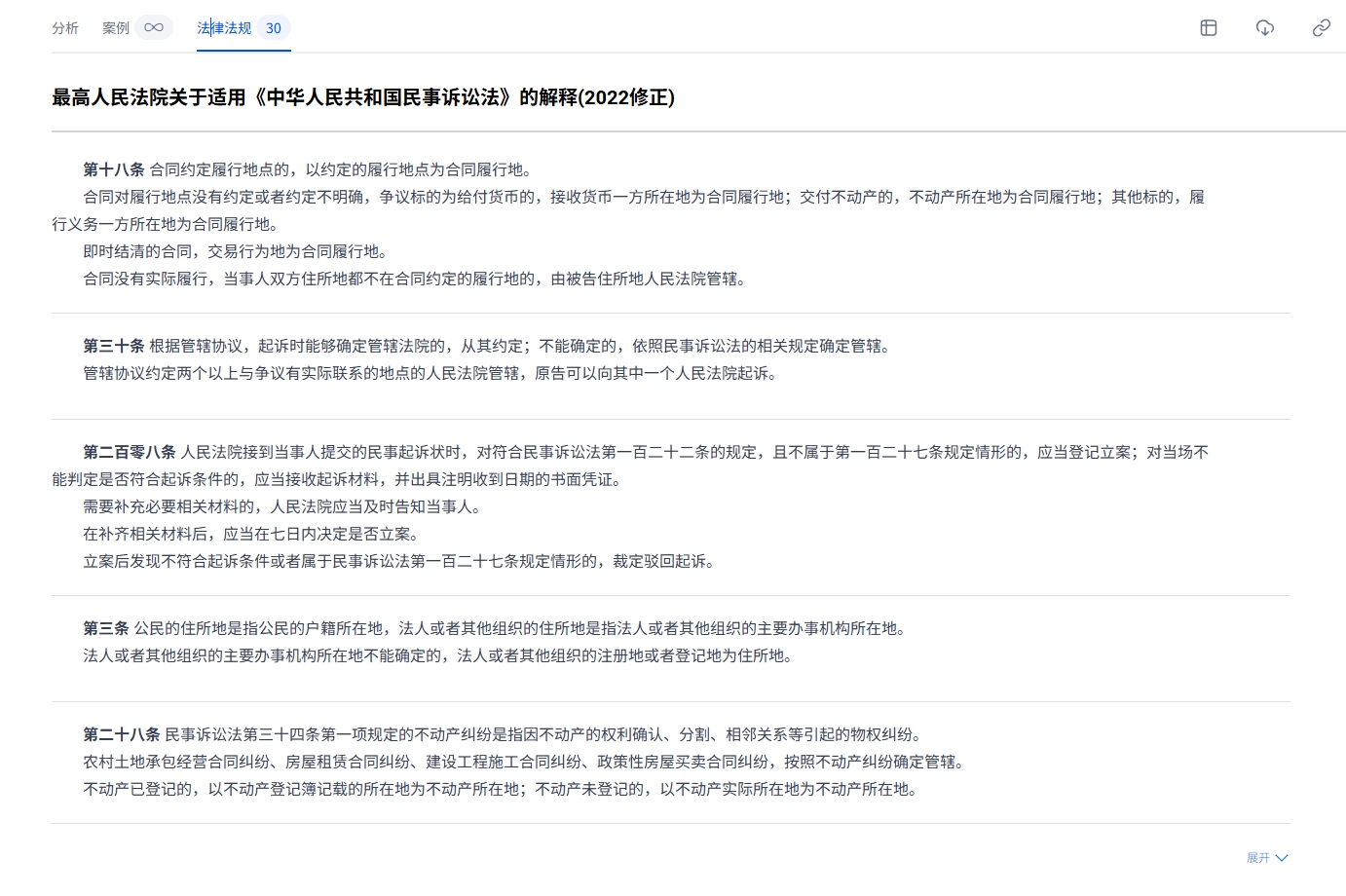Click the count badge 30 on 法律法规

coord(274,28)
